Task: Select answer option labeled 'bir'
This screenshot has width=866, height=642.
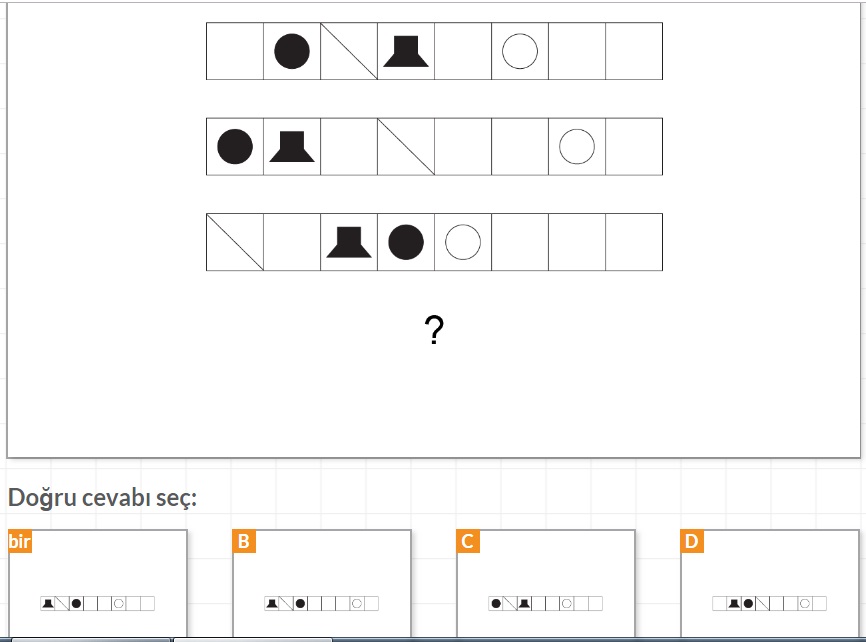Action: point(98,583)
